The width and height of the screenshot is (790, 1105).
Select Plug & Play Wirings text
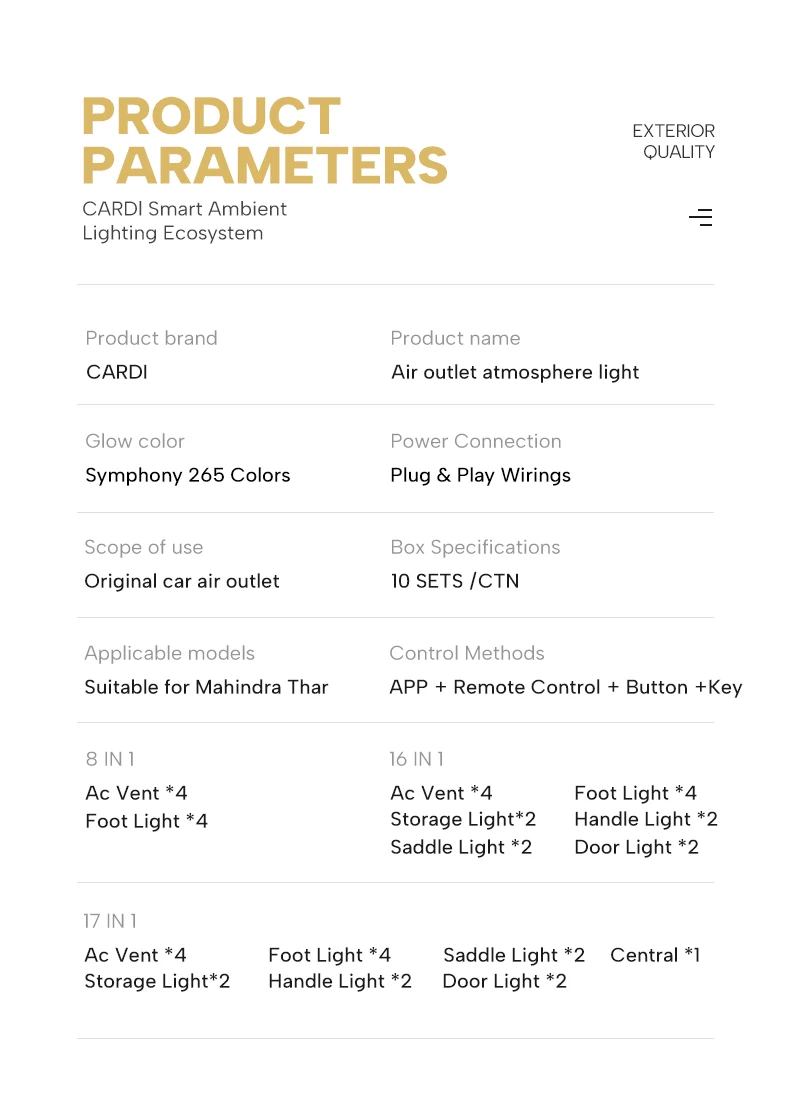click(480, 475)
